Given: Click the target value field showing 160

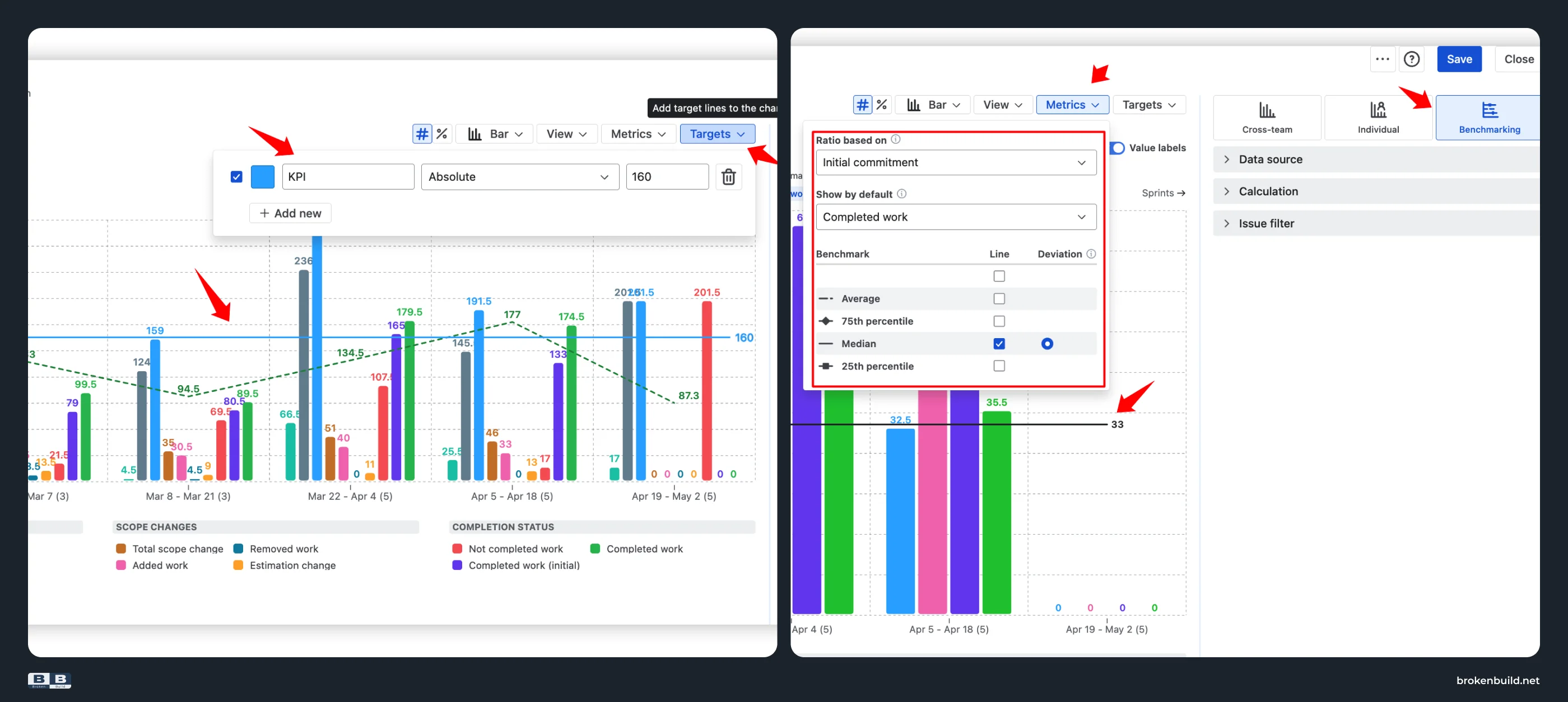Looking at the screenshot, I should pyautogui.click(x=667, y=177).
